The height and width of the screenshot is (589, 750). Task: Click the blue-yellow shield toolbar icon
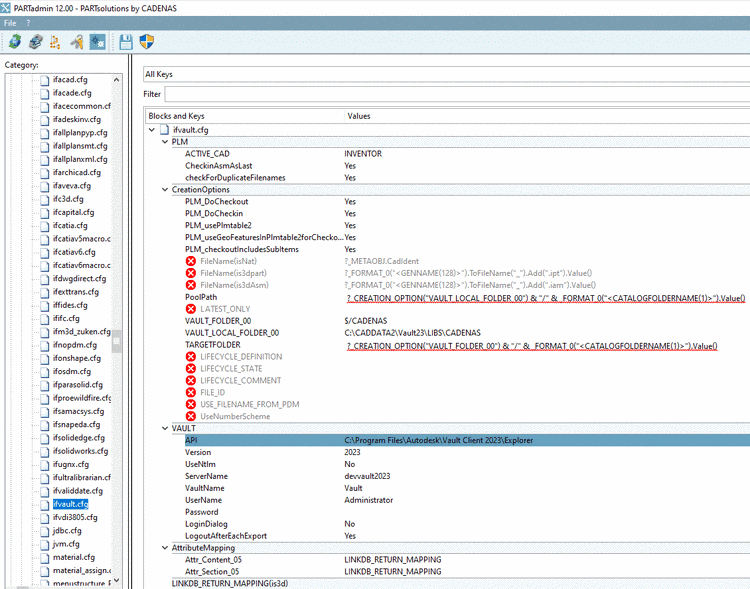click(146, 42)
